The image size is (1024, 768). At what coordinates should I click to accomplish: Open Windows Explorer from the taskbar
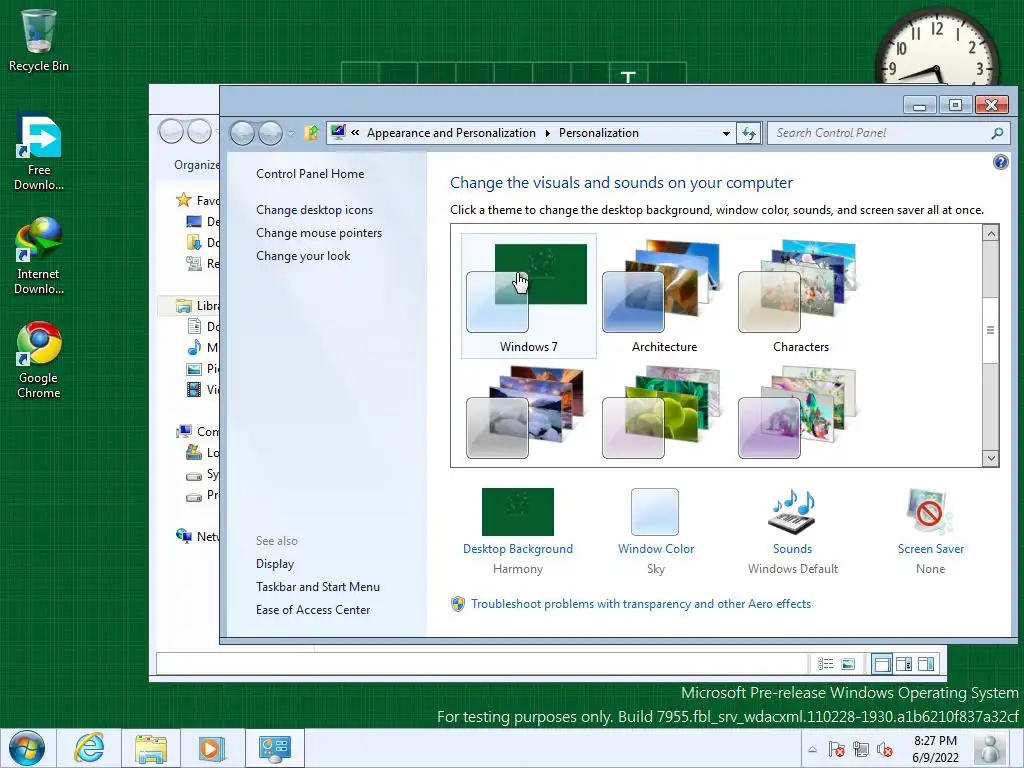point(151,748)
